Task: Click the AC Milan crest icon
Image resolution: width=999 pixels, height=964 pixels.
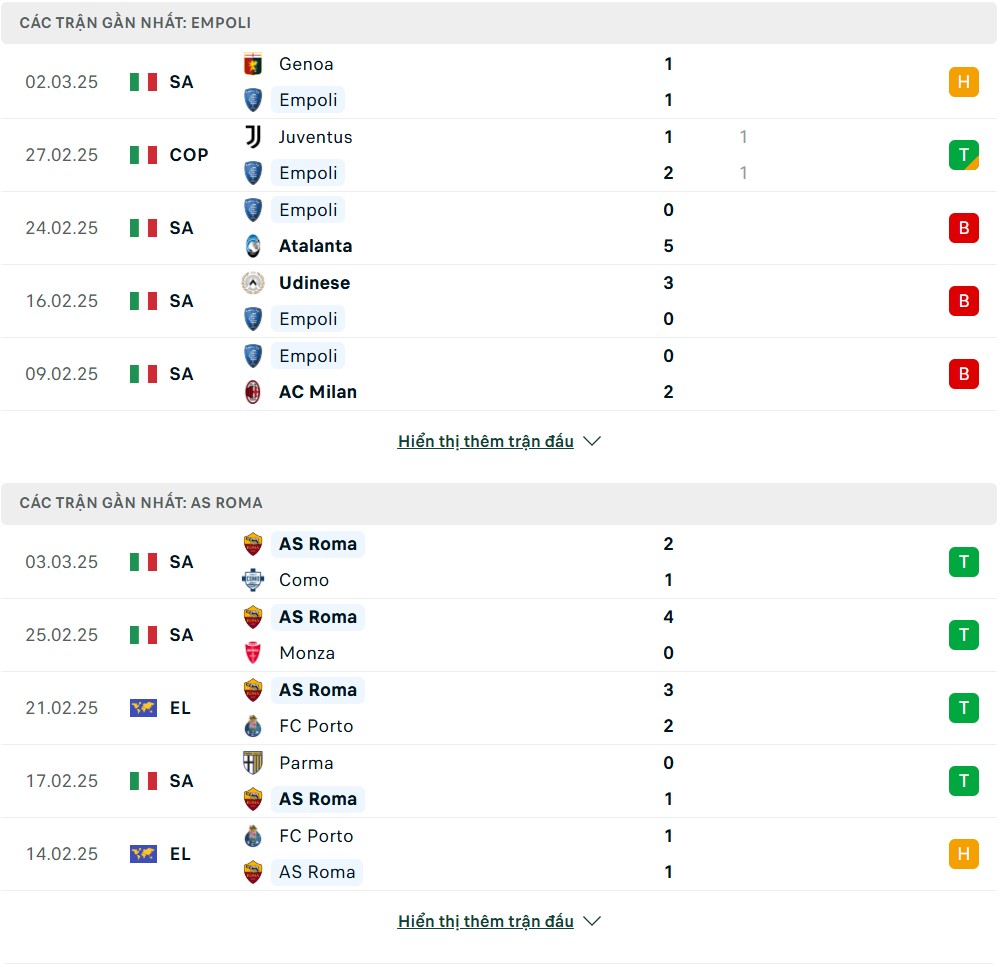Action: 253,392
